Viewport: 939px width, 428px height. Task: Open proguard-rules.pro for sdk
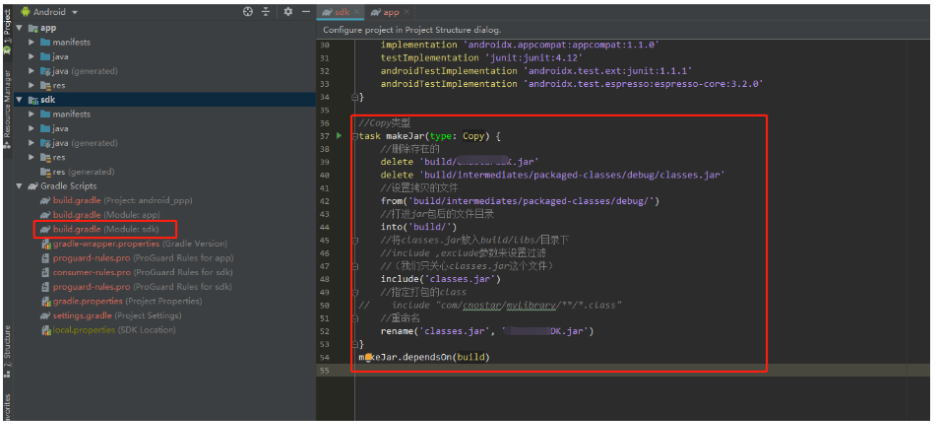click(137, 287)
